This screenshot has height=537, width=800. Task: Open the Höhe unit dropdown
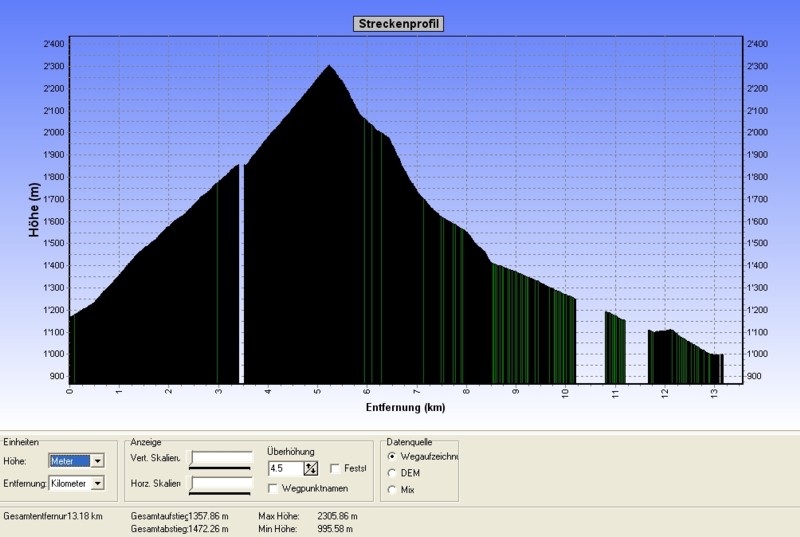tap(97, 461)
